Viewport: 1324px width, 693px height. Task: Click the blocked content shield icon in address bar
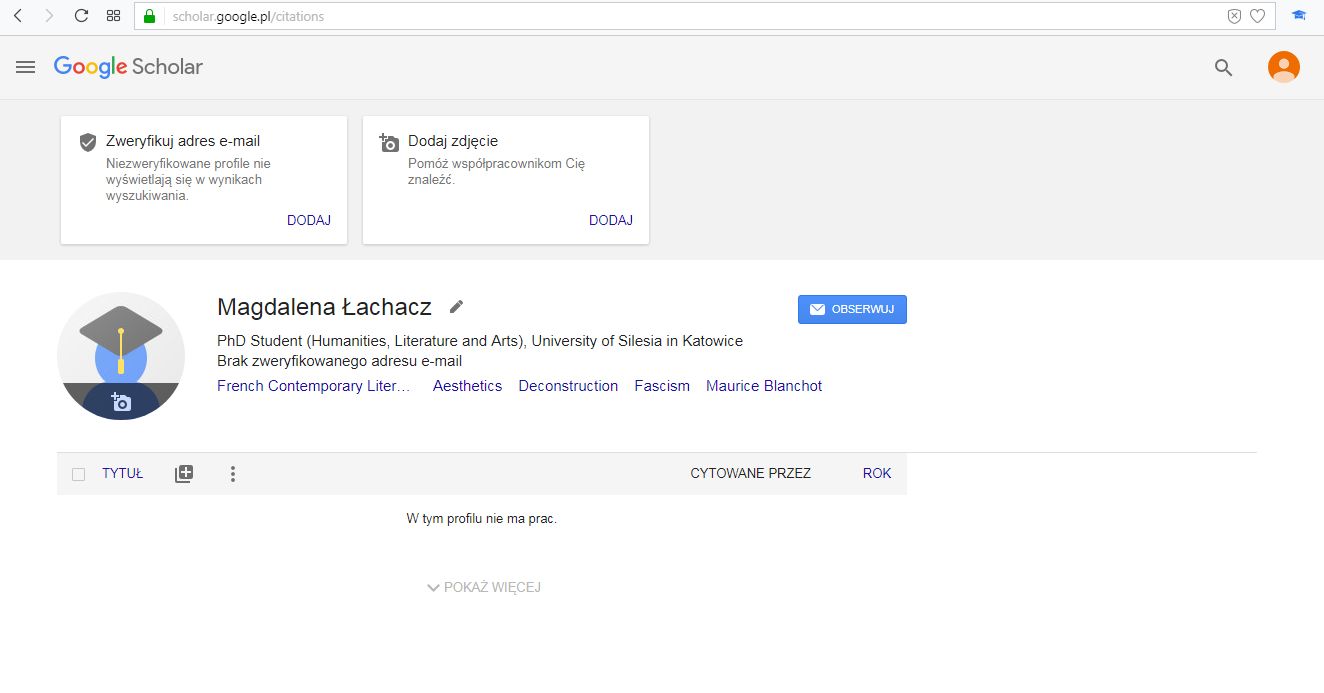(1234, 16)
